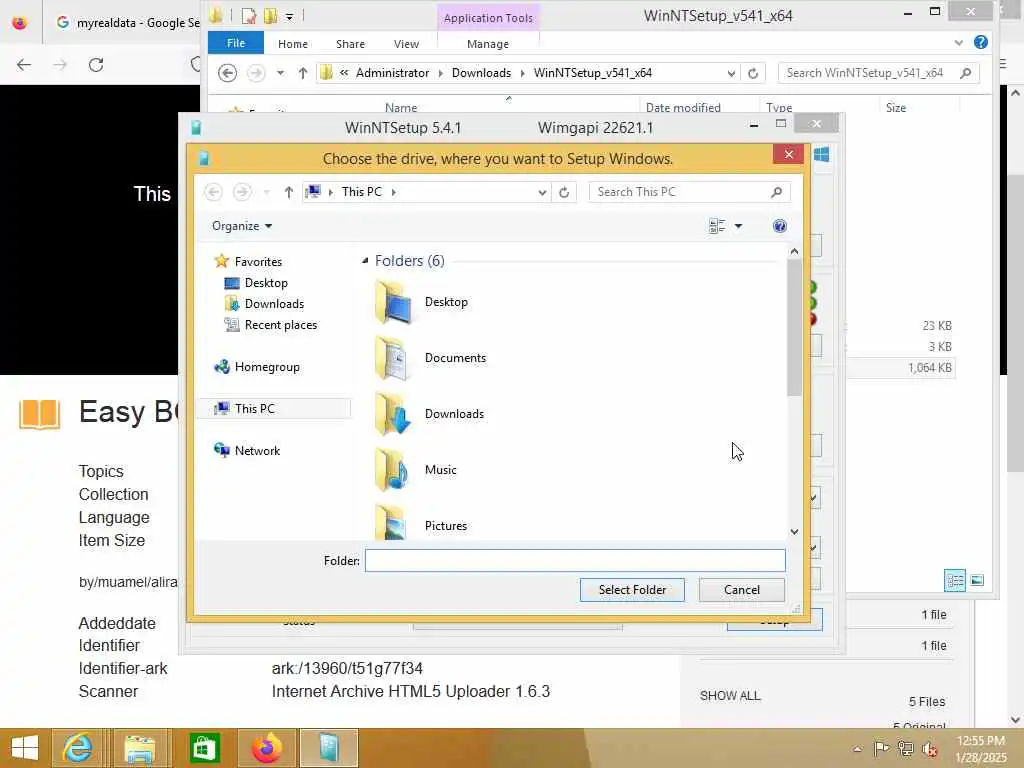
Task: Click the Up arrow in the folder dialog
Action: (289, 192)
